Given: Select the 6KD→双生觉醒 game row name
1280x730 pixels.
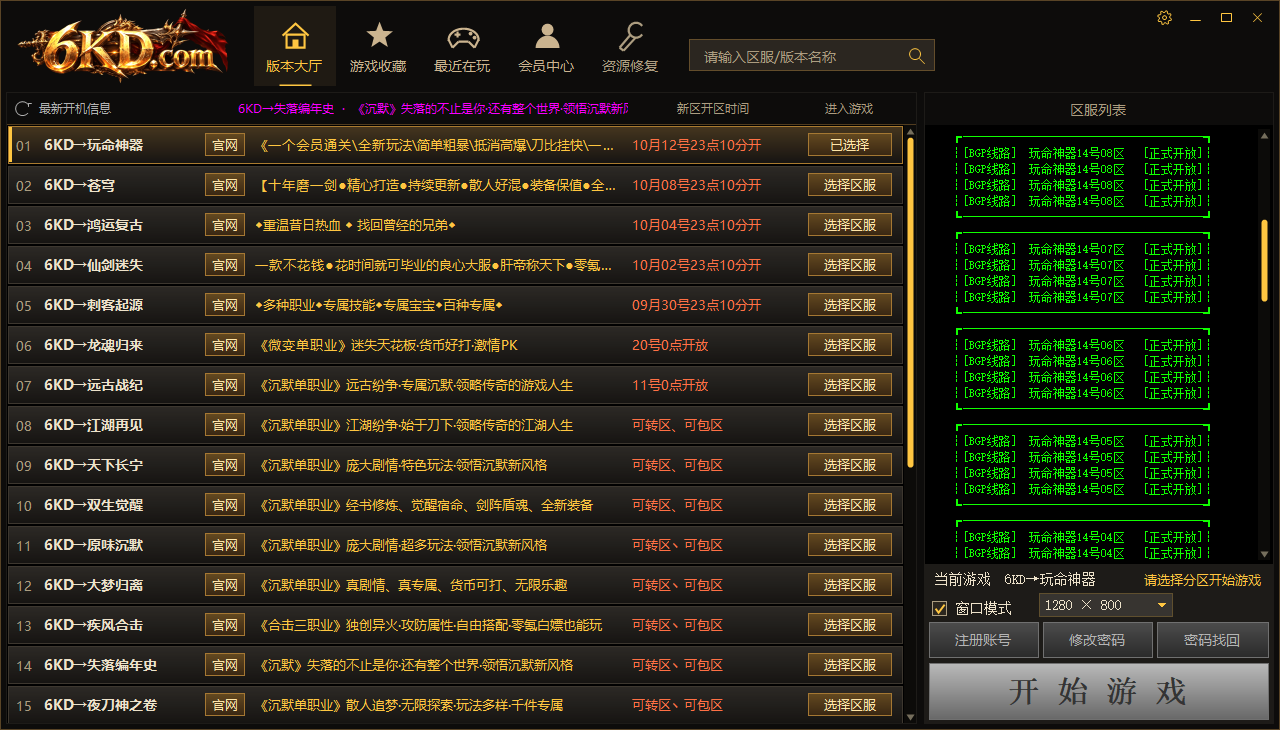Looking at the screenshot, I should tap(93, 505).
